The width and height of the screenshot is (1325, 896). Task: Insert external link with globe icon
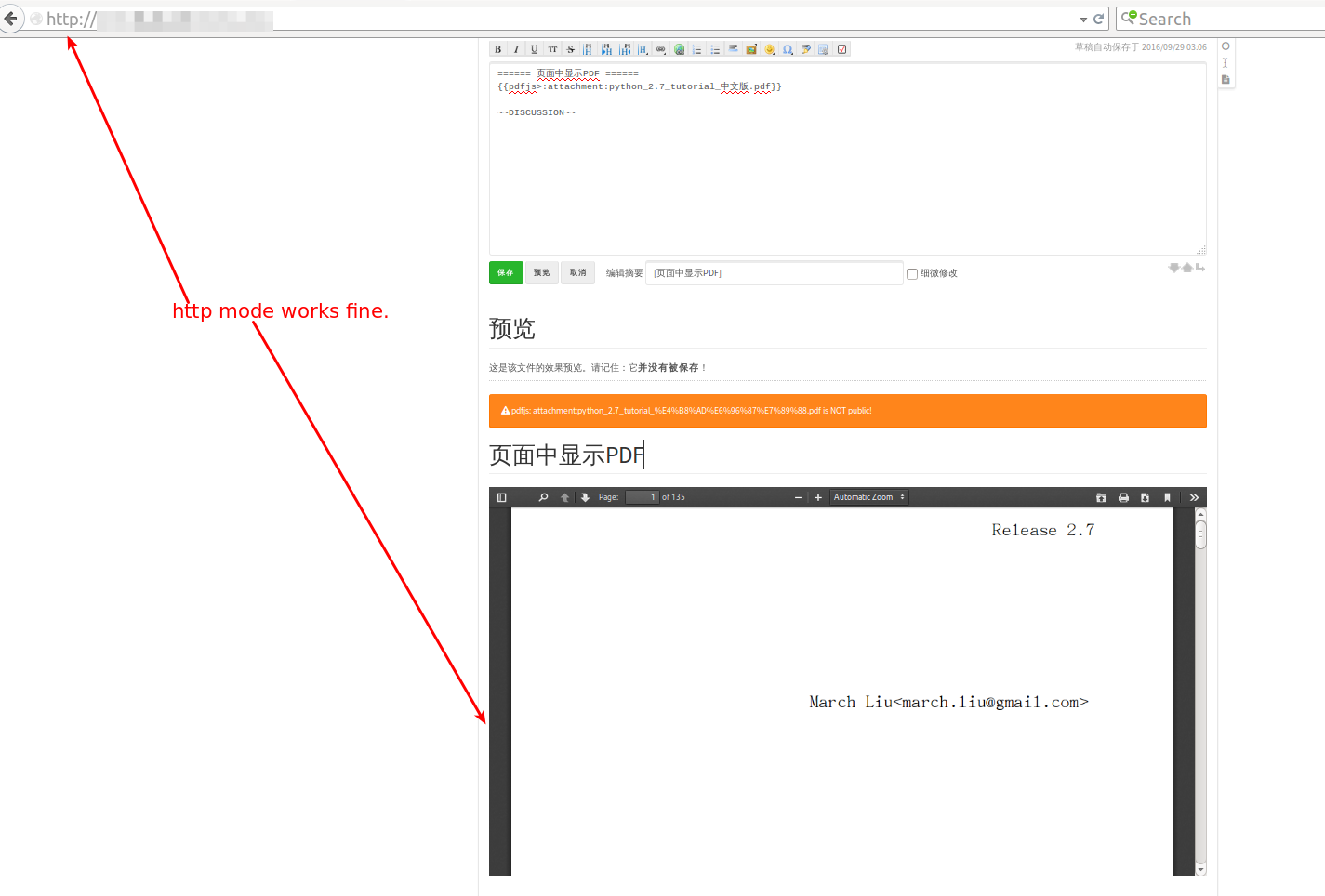tap(679, 49)
